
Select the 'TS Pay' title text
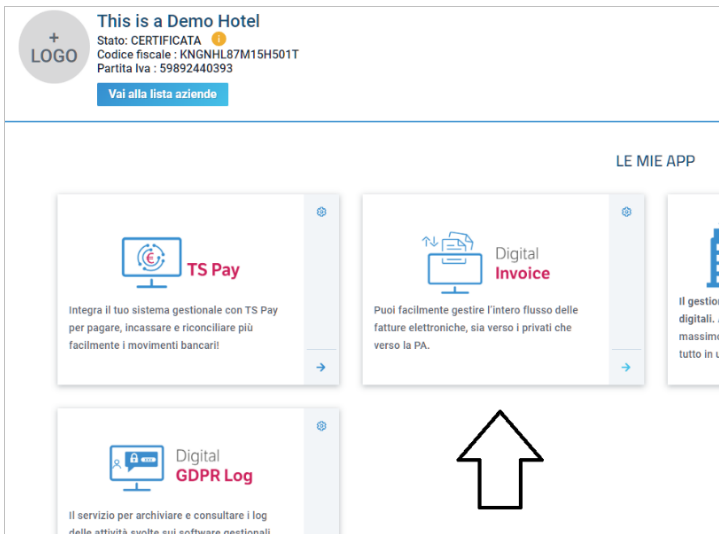pyautogui.click(x=213, y=270)
